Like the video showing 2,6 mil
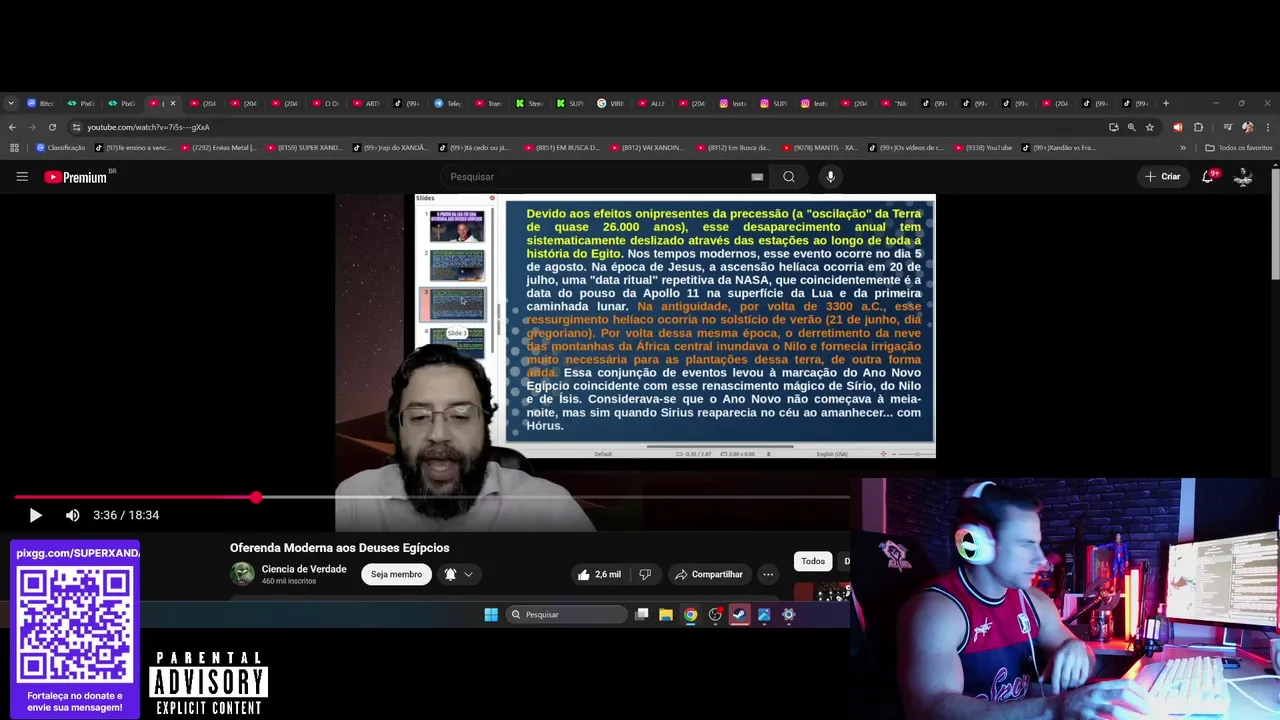This screenshot has height=720, width=1280. pos(599,574)
